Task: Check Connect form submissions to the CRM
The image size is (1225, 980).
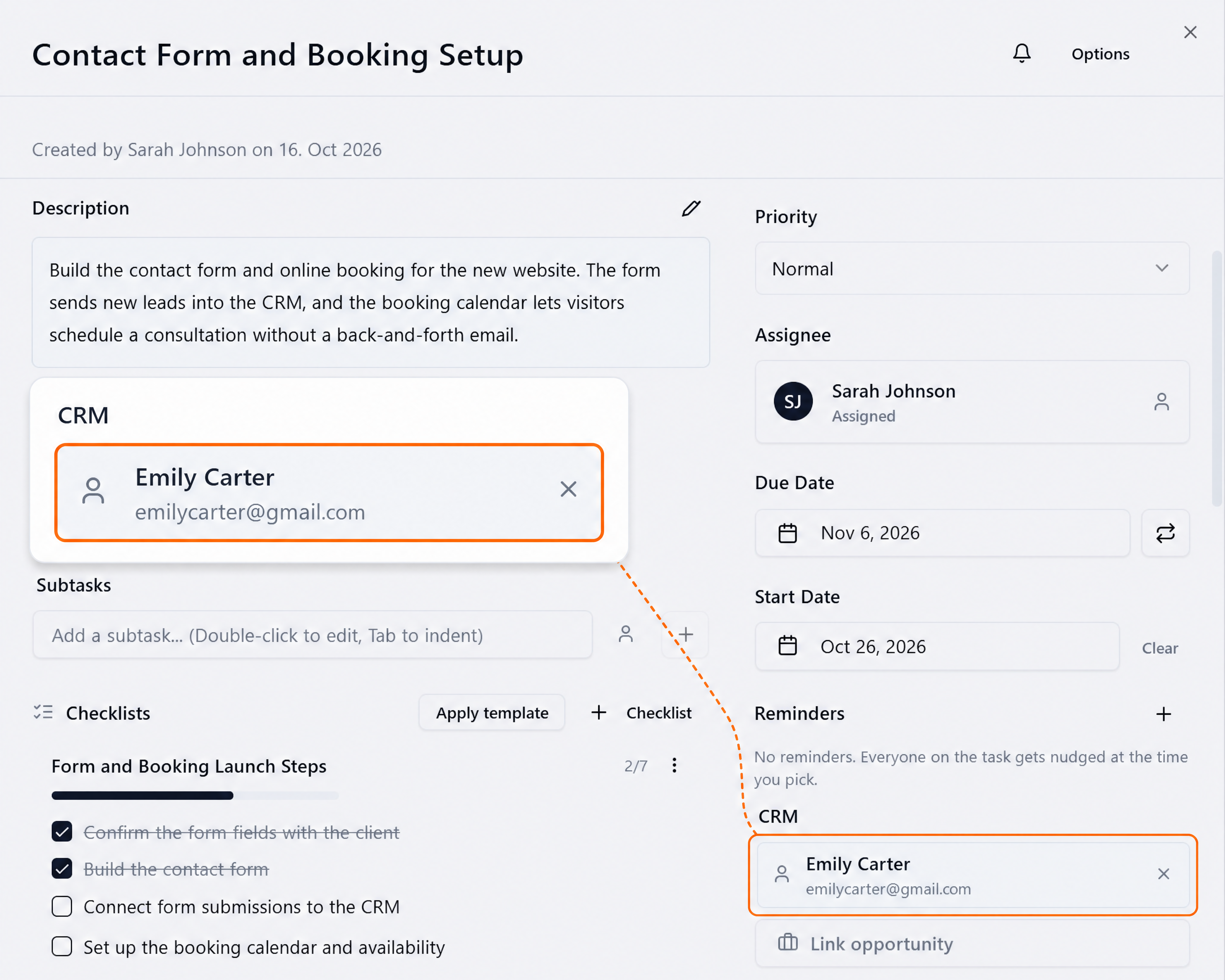Action: coord(62,907)
